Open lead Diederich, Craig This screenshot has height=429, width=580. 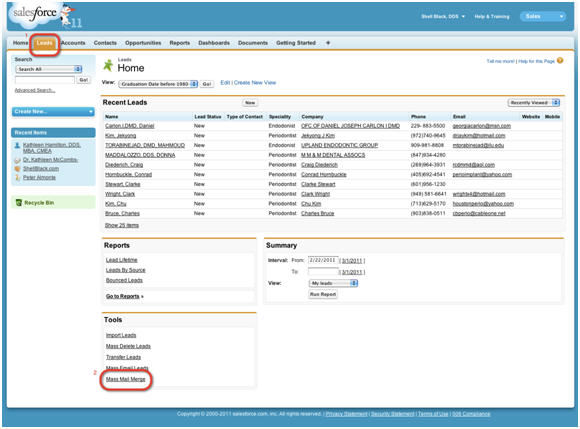pyautogui.click(x=124, y=165)
